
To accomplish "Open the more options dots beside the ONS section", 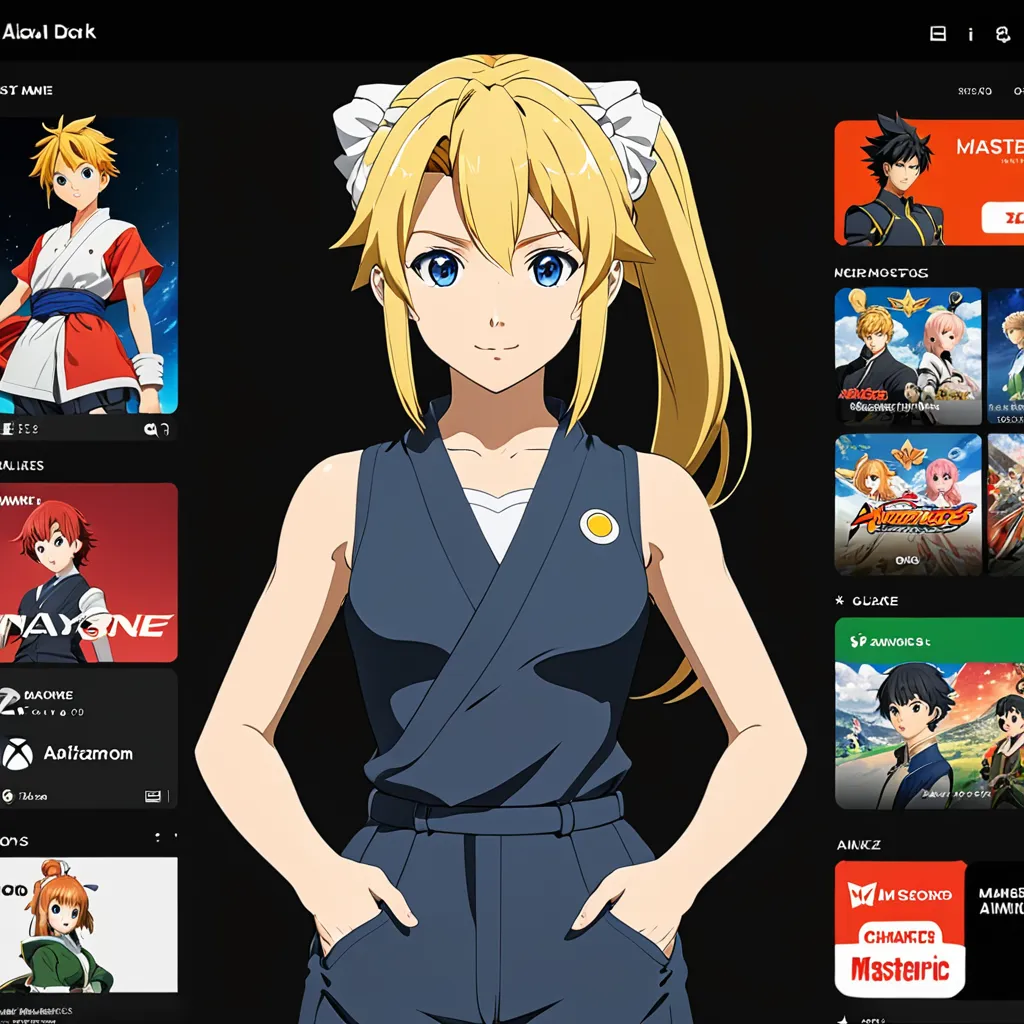I will (x=160, y=837).
